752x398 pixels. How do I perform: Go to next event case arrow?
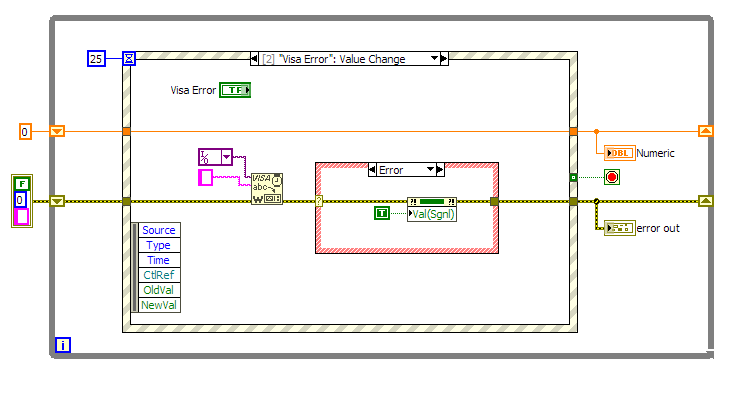(444, 59)
